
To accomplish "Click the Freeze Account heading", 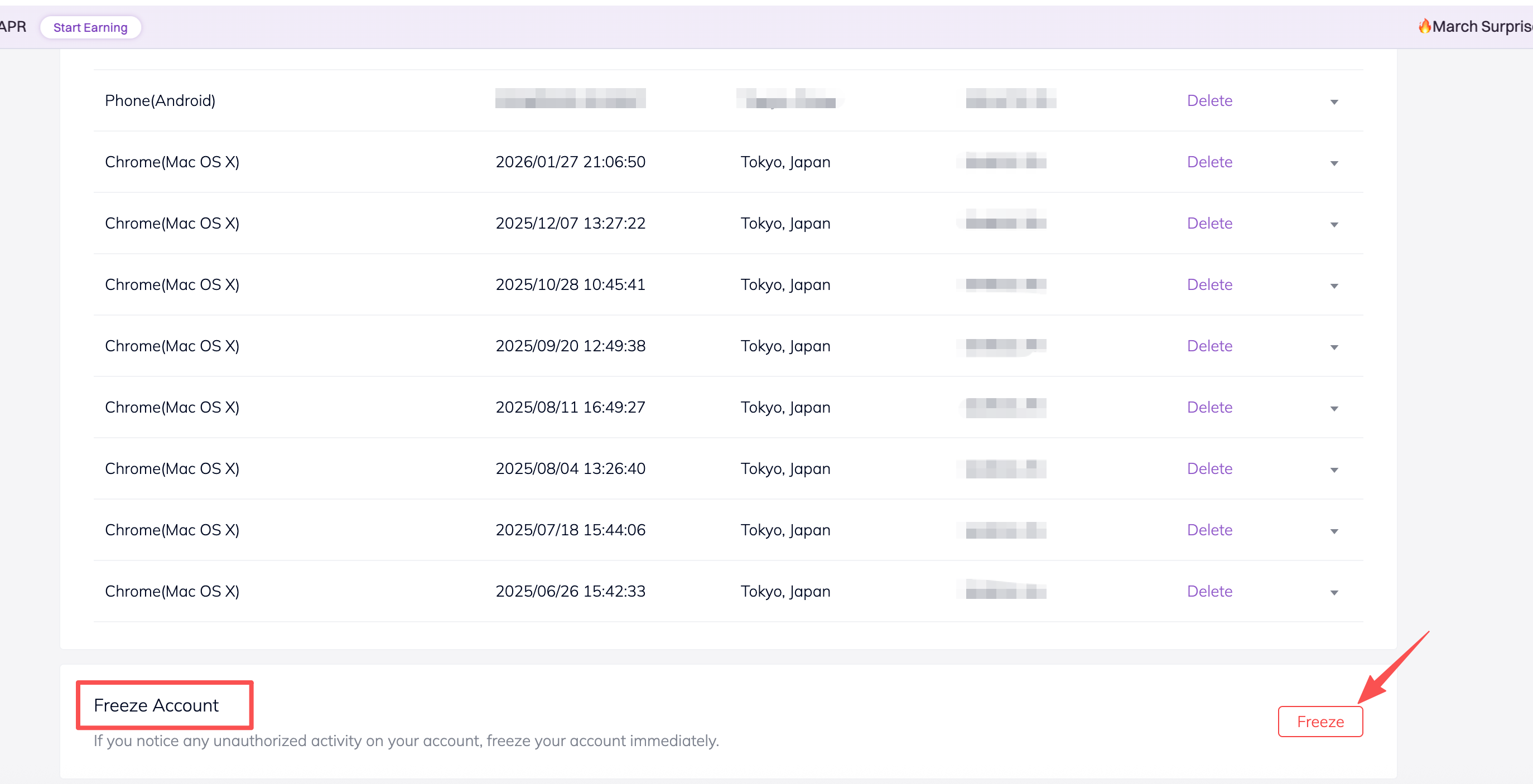I will point(156,705).
